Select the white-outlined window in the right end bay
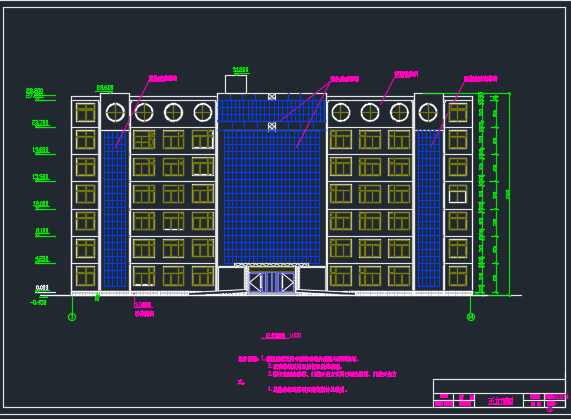Image resolution: width=571 pixels, height=419 pixels. coord(458,194)
